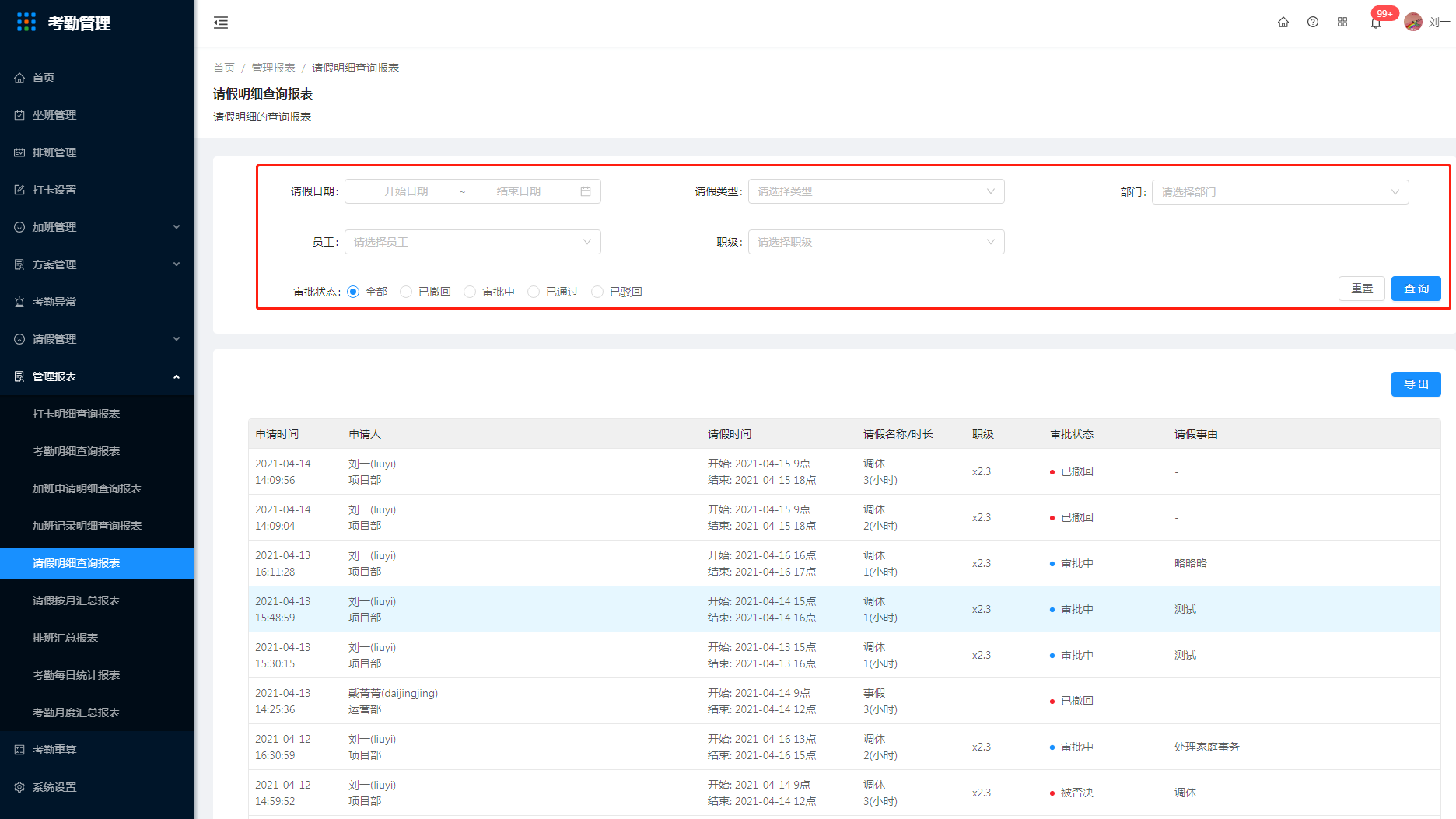Select the 全部 approval status radio
This screenshot has width=1456, height=819.
tap(353, 292)
